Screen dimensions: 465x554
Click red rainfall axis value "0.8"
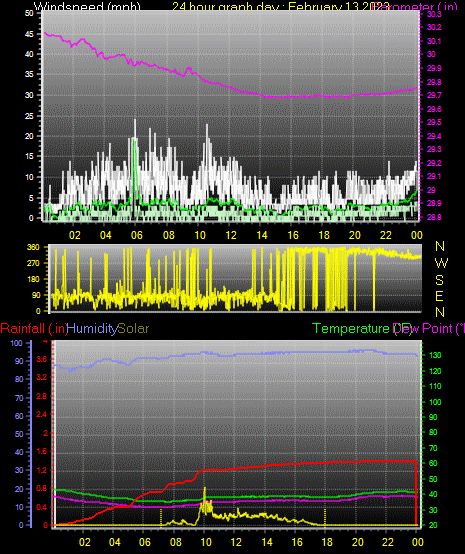tap(41, 489)
